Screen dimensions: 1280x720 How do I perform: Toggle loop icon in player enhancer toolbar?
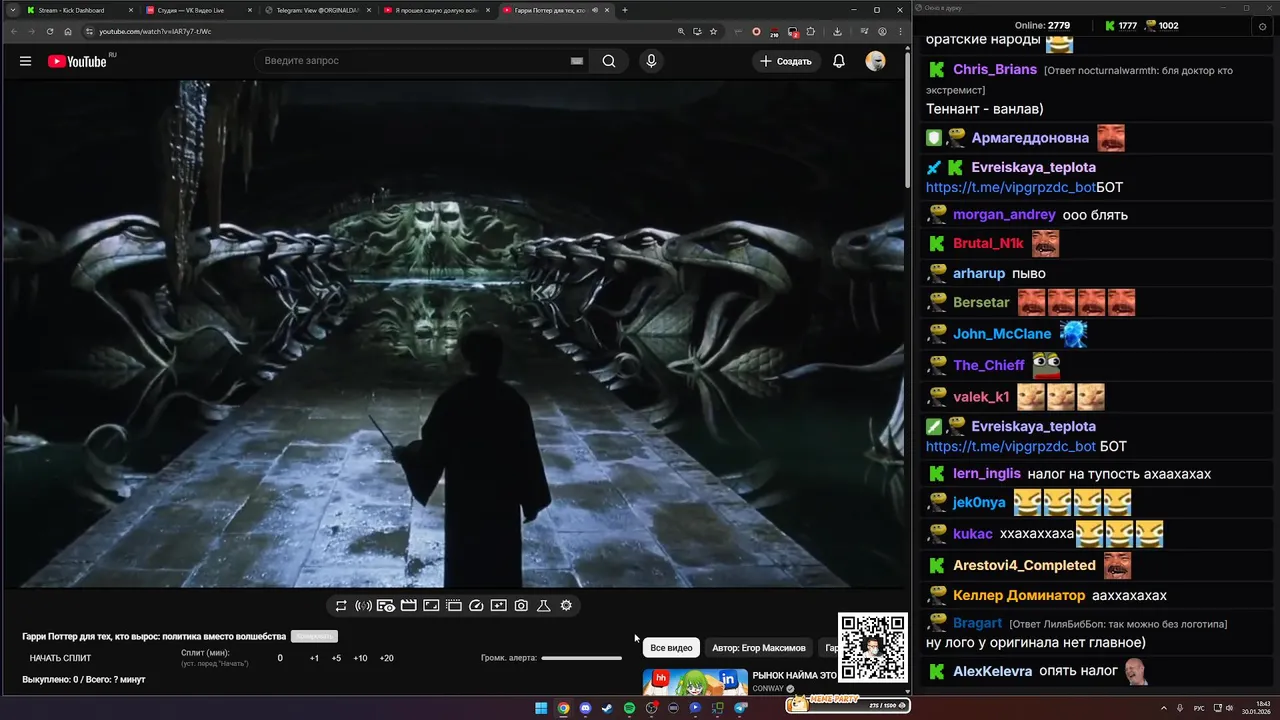click(x=341, y=605)
